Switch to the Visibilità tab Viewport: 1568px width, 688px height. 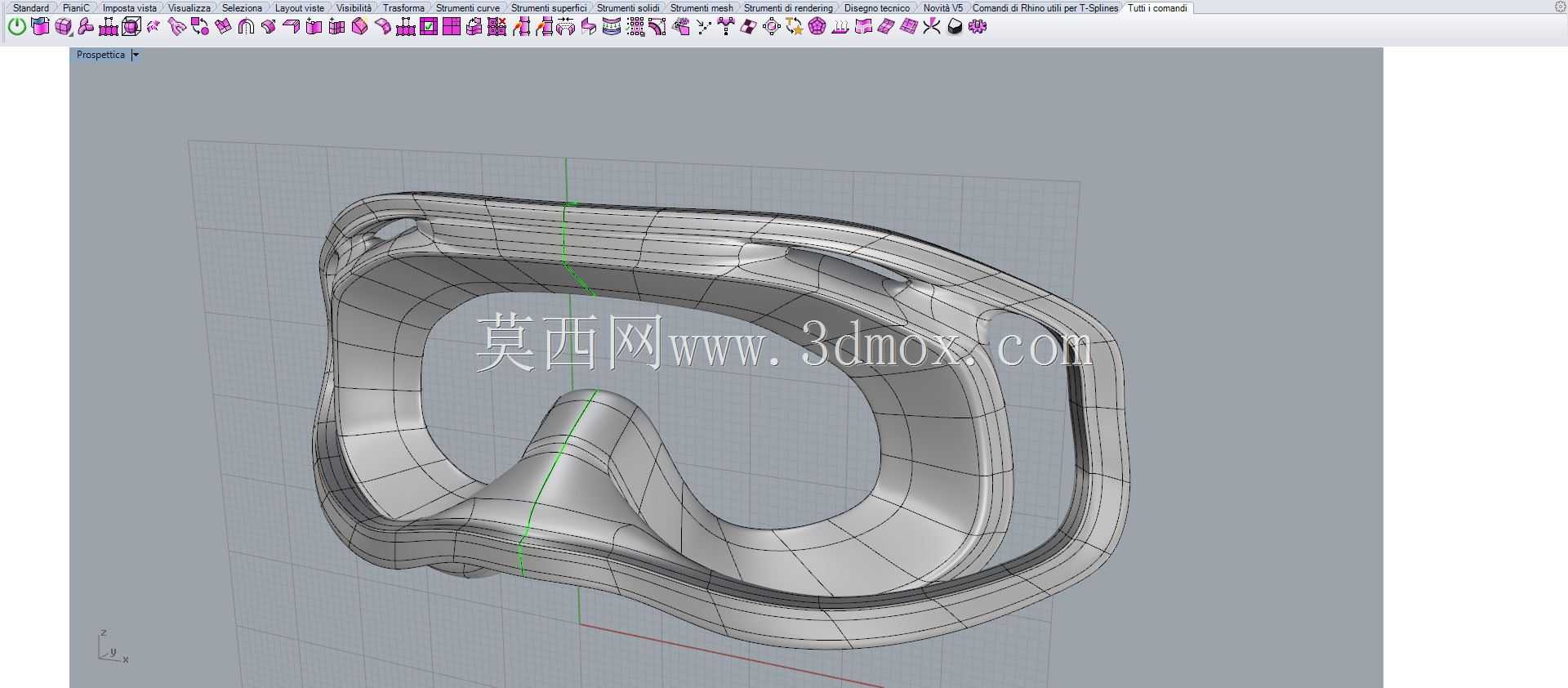(x=354, y=7)
